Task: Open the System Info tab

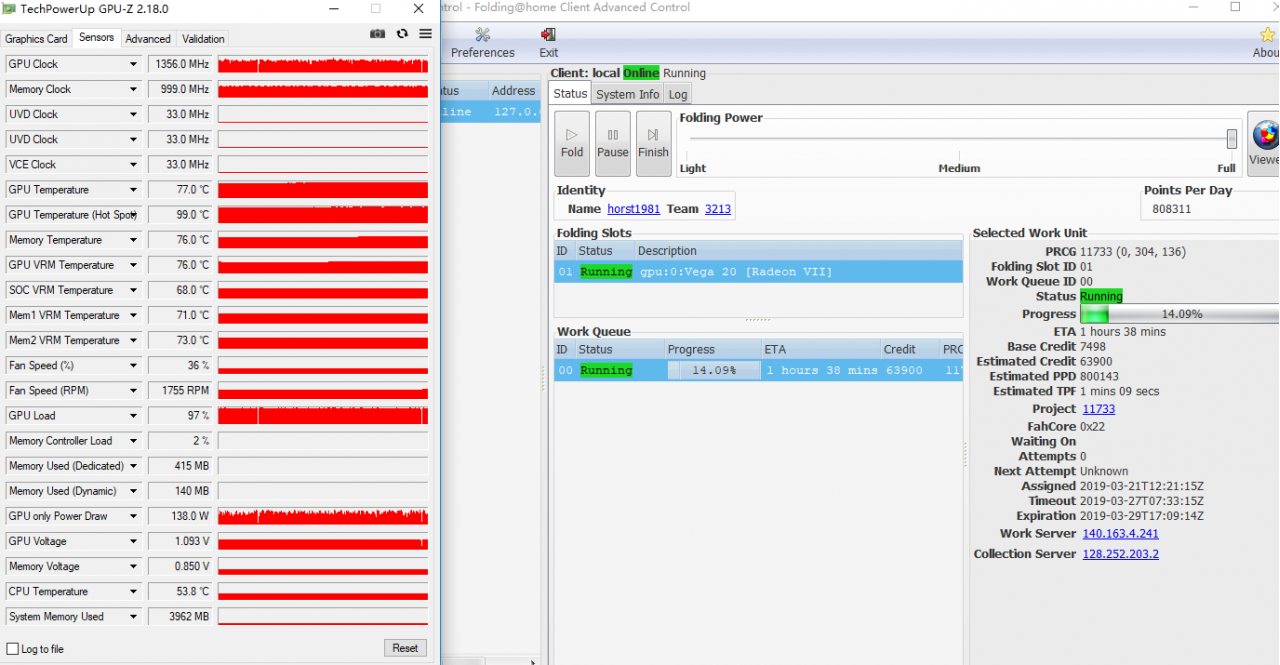Action: coord(628,94)
